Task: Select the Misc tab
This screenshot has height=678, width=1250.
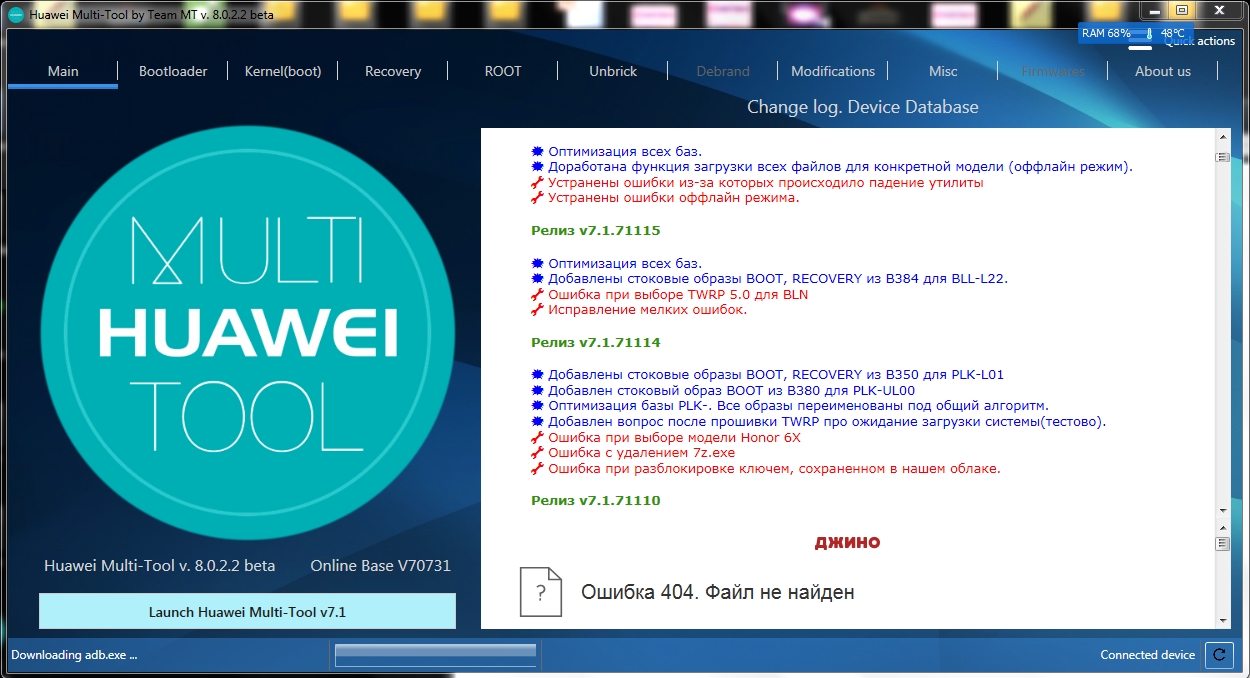Action: (943, 71)
